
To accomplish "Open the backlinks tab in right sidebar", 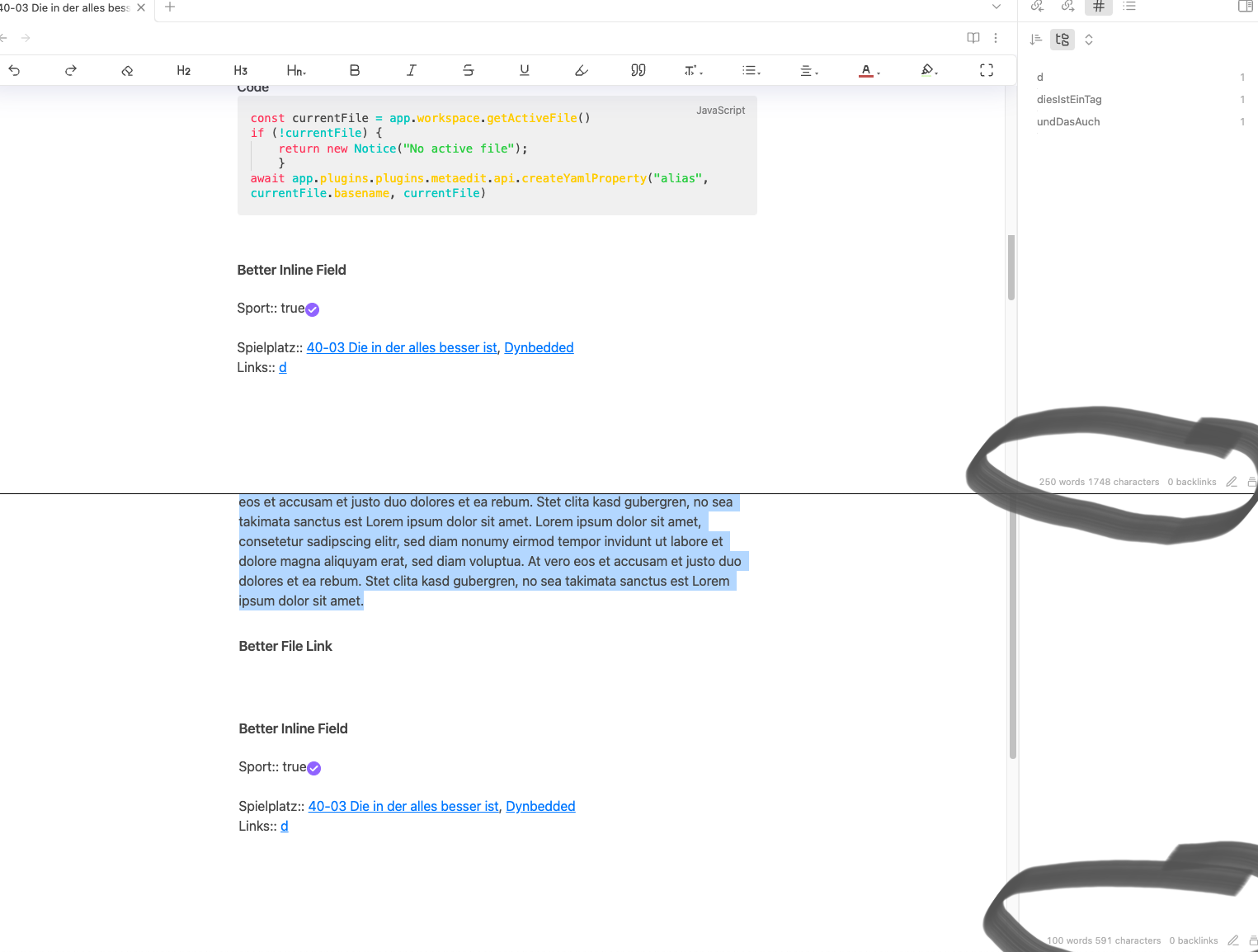I will [1038, 7].
